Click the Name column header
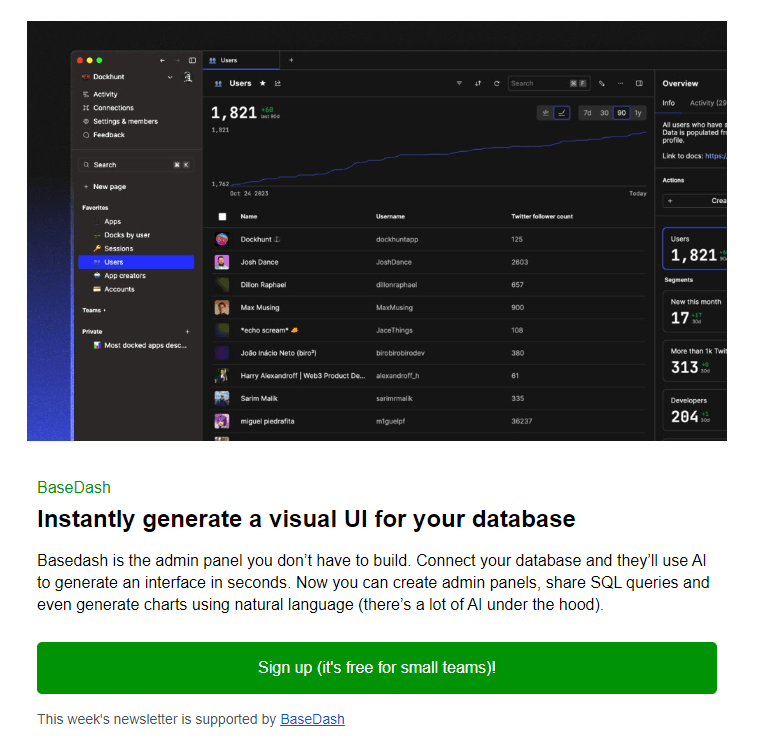 point(249,216)
